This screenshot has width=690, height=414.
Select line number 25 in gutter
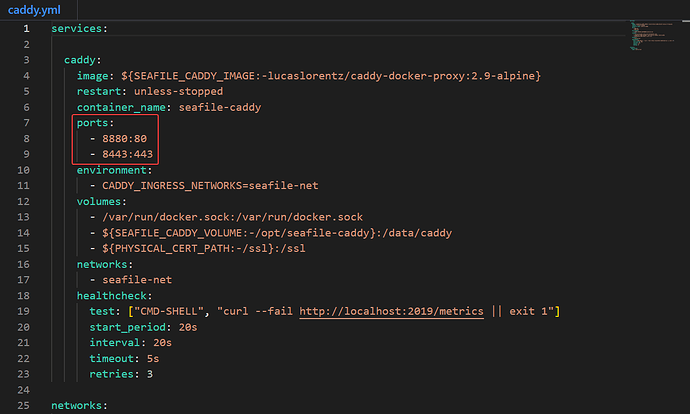[23, 405]
